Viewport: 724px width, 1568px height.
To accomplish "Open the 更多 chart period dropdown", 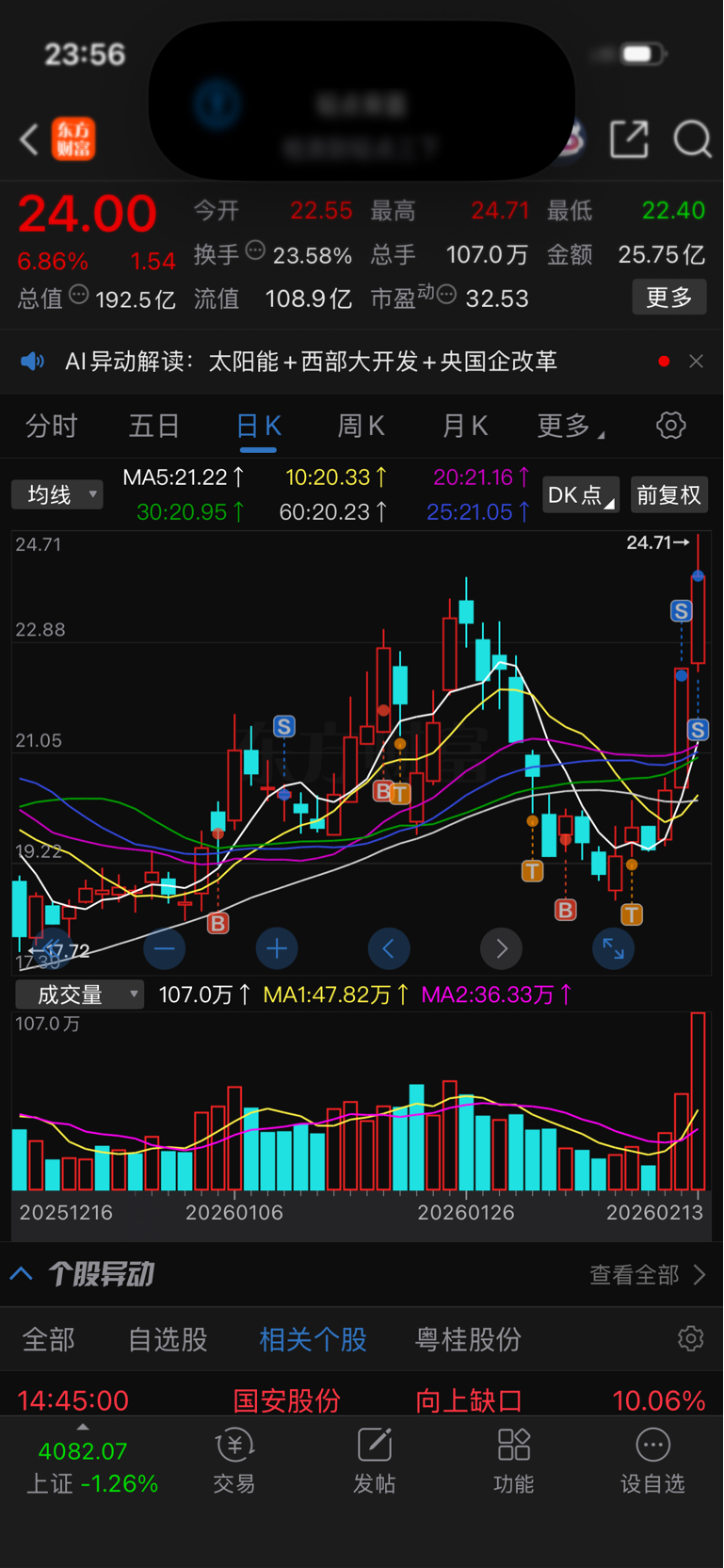I will tap(571, 427).
